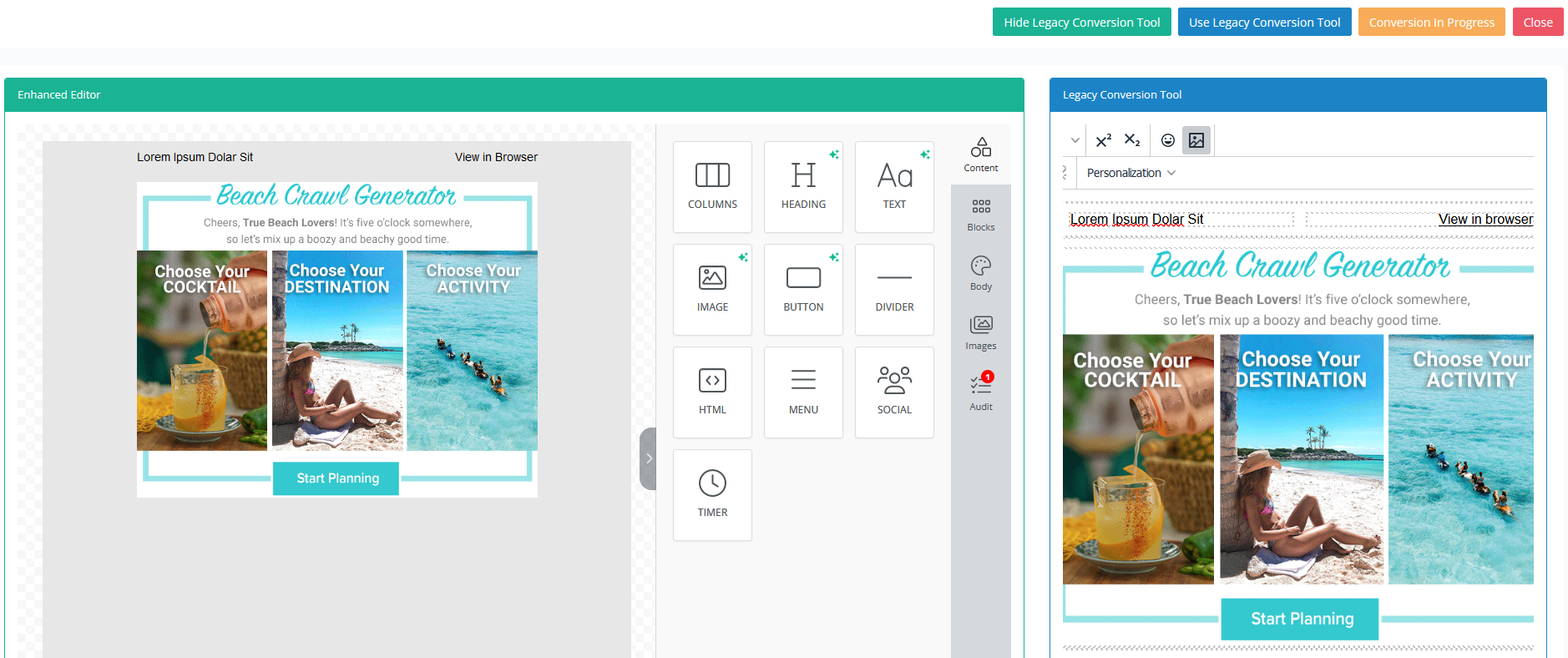Select Beach Crawl Generator header in Legacy tool

click(1300, 266)
